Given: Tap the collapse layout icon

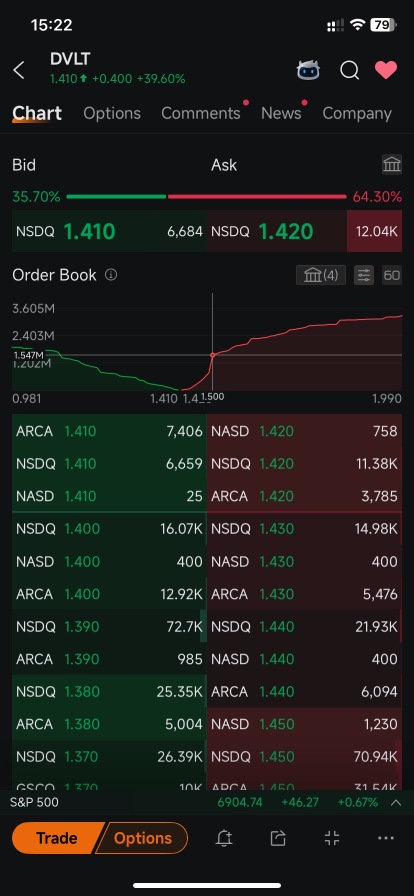Looking at the screenshot, I should (x=332, y=838).
